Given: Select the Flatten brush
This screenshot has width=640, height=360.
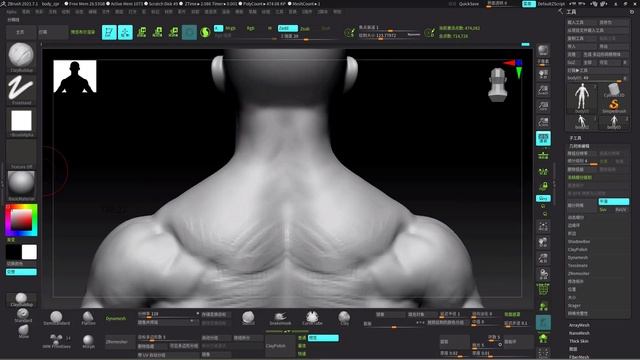Looking at the screenshot, I should (88, 318).
